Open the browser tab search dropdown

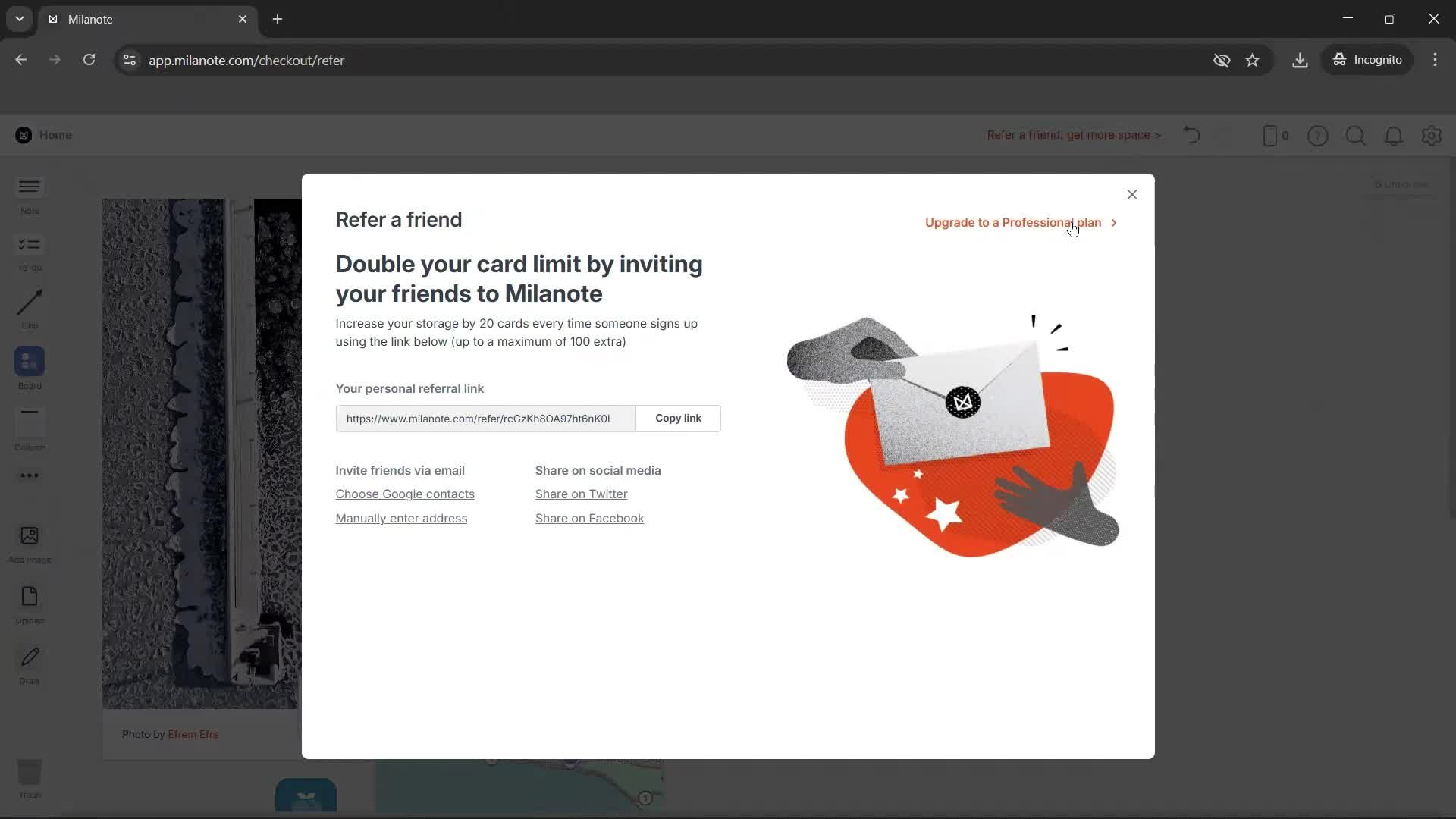point(20,19)
